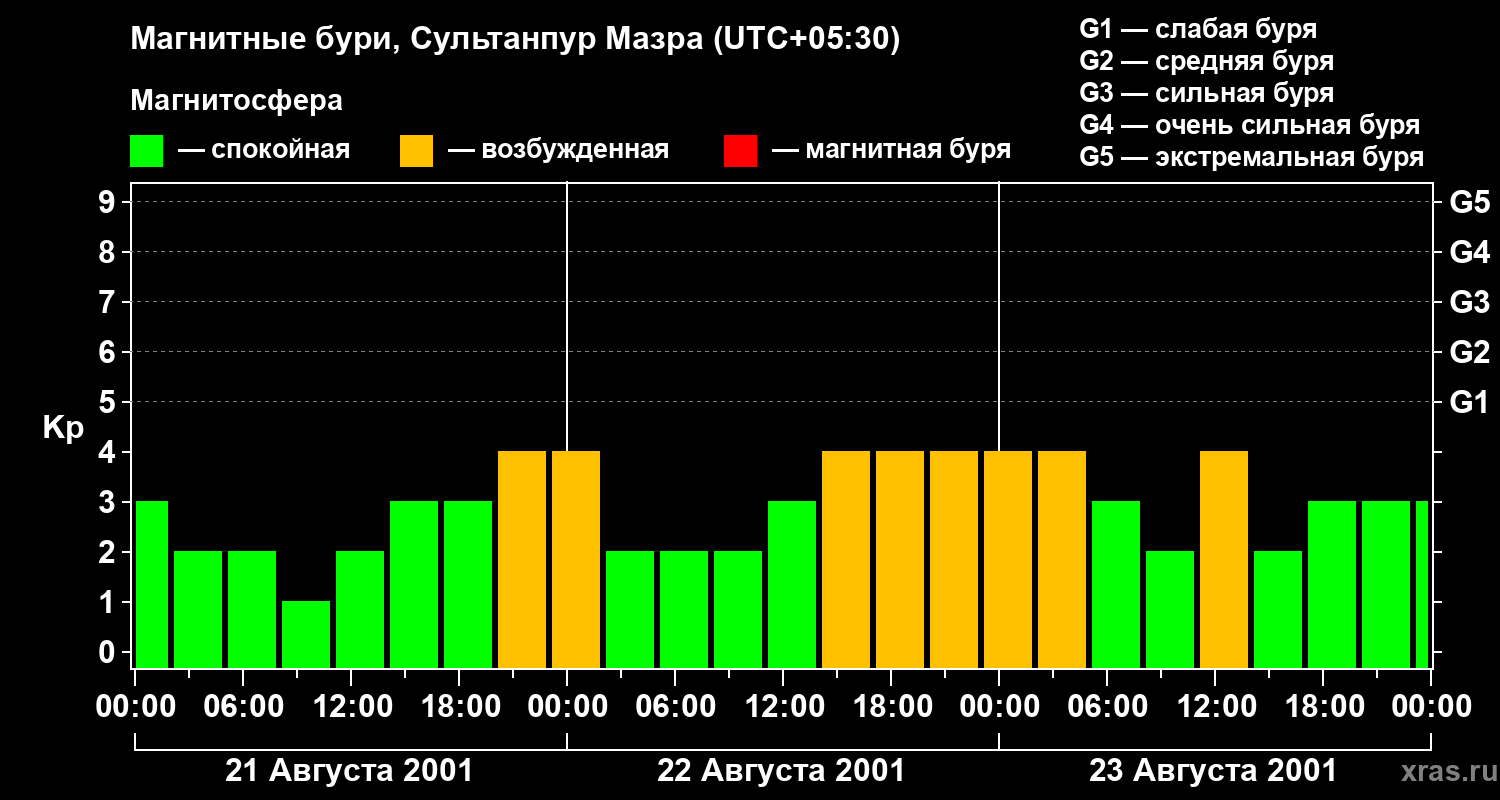The width and height of the screenshot is (1500, 800).
Task: Click the orange 'возбужденная' legend swatch
Action: click(x=417, y=151)
